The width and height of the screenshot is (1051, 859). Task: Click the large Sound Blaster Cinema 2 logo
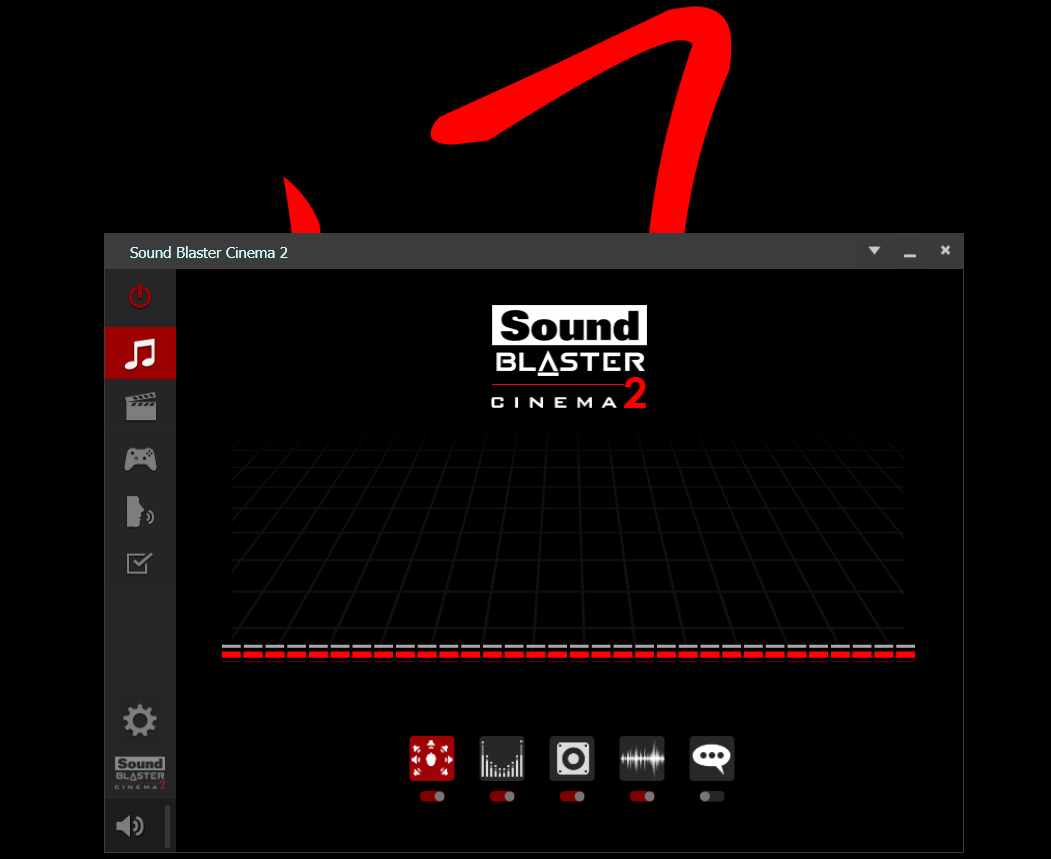(569, 357)
